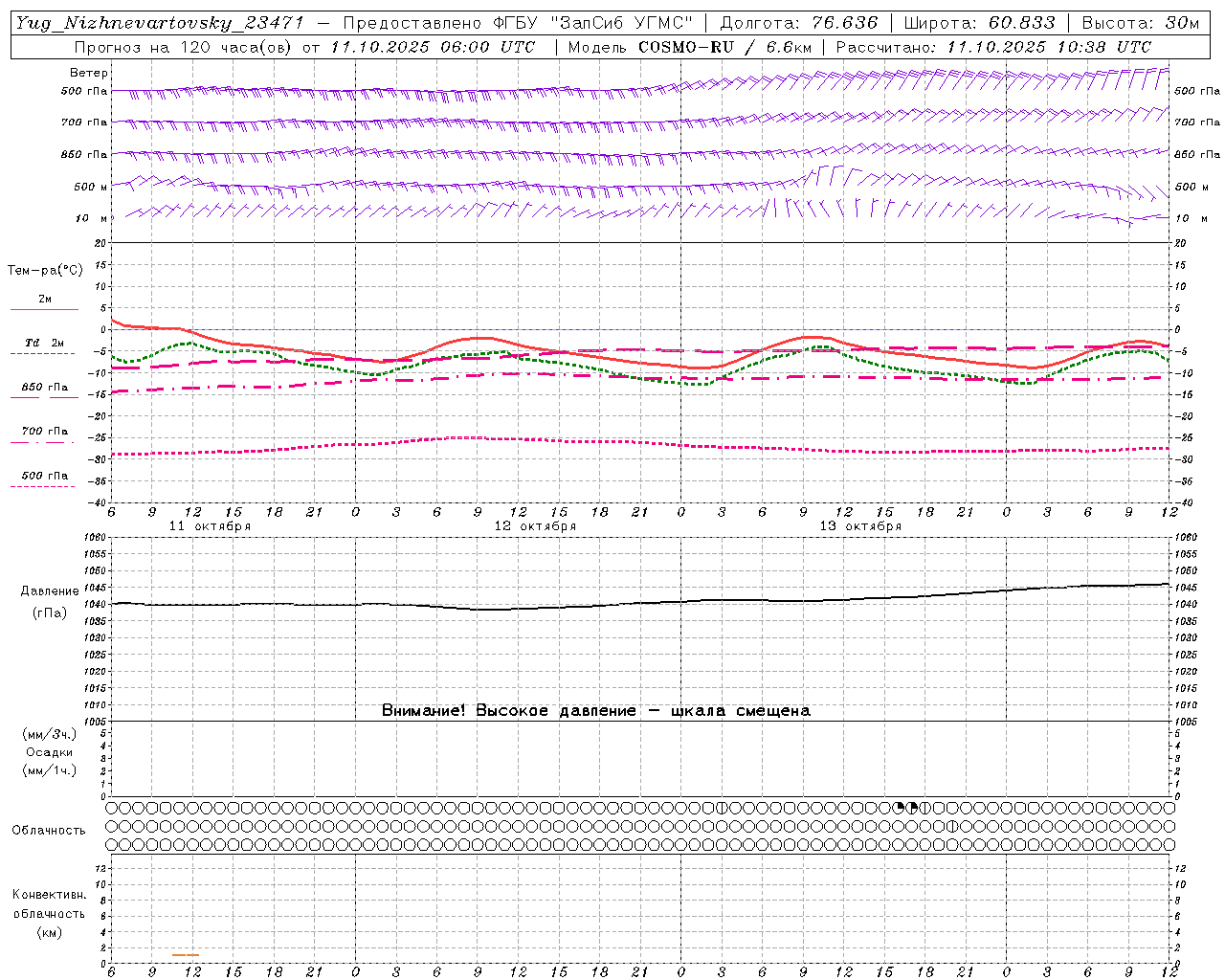Click the (мм/3ч.) precipitation unit label

(50, 734)
